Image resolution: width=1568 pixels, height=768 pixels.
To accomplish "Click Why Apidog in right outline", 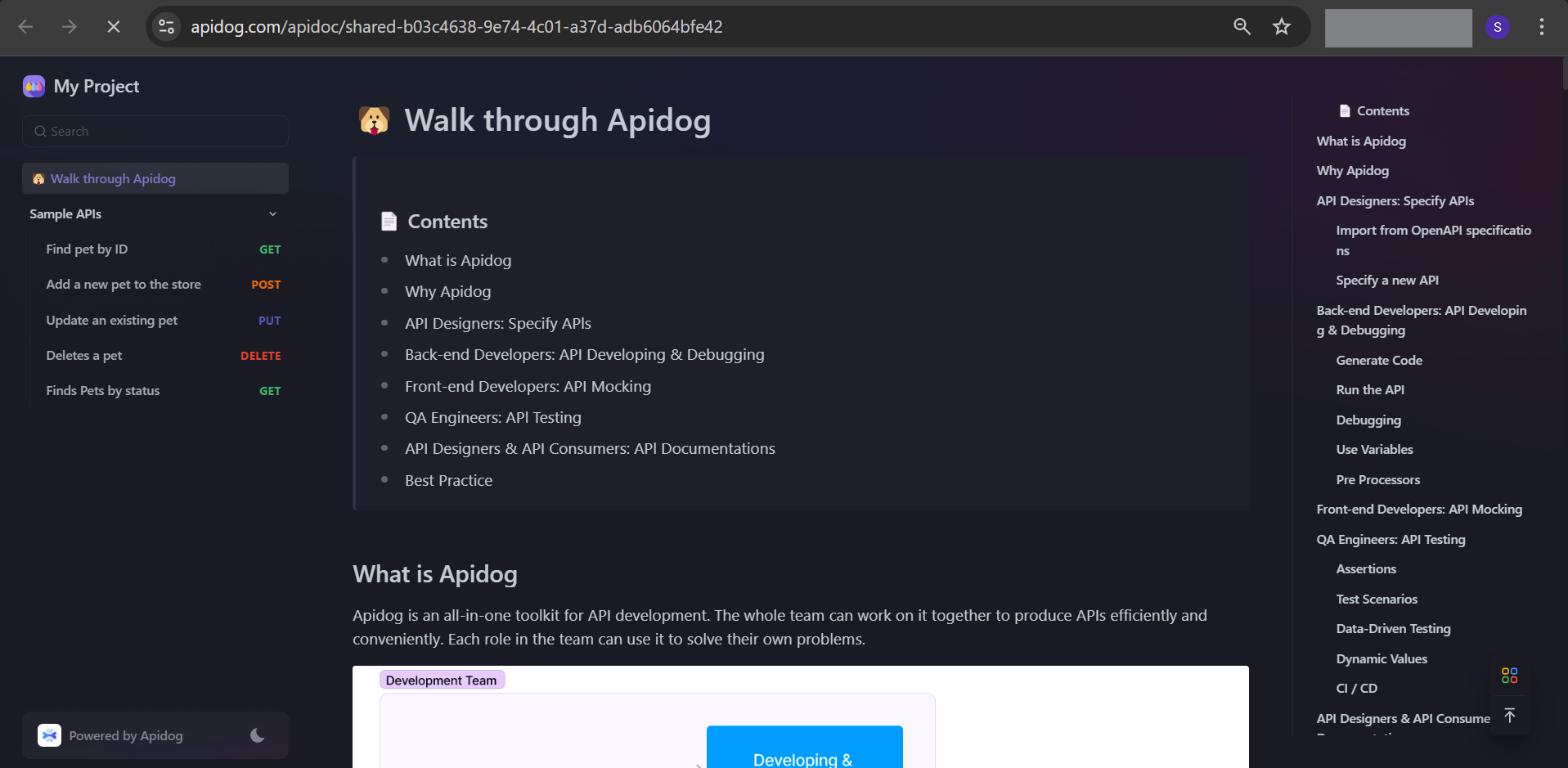I will [x=1353, y=170].
